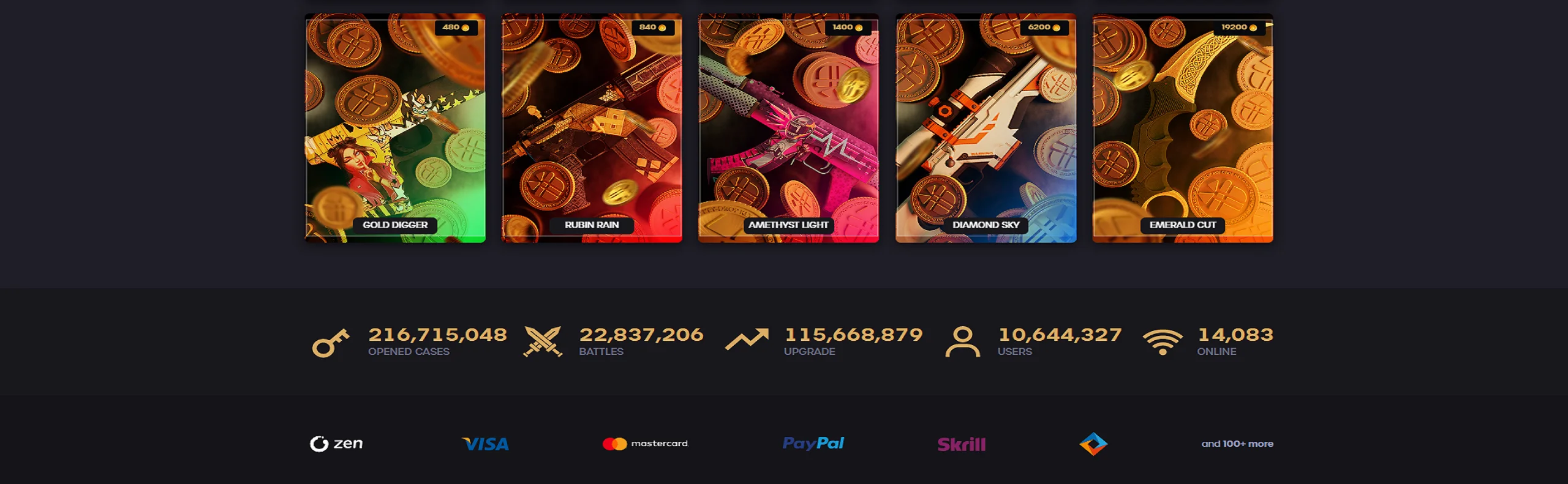This screenshot has height=484, width=1568.
Task: Open the 'and 100+ more' payment link
Action: pos(1237,444)
